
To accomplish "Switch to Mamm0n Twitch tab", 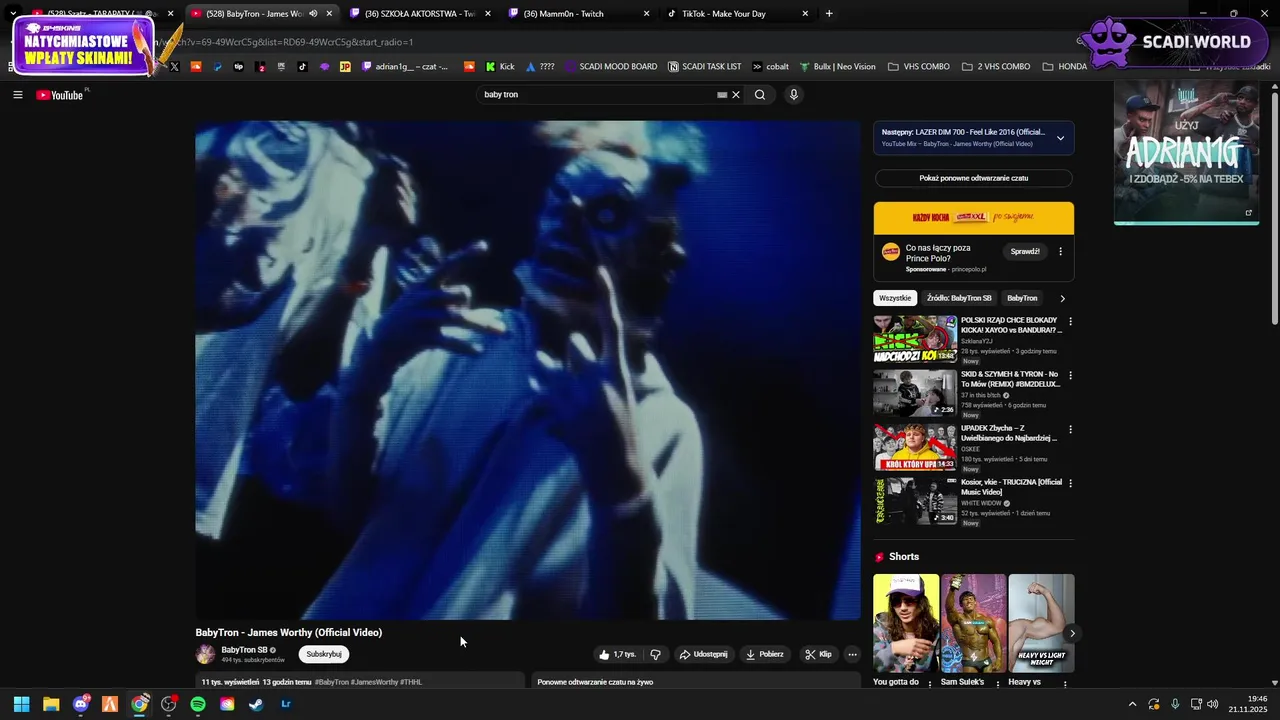I will (578, 14).
